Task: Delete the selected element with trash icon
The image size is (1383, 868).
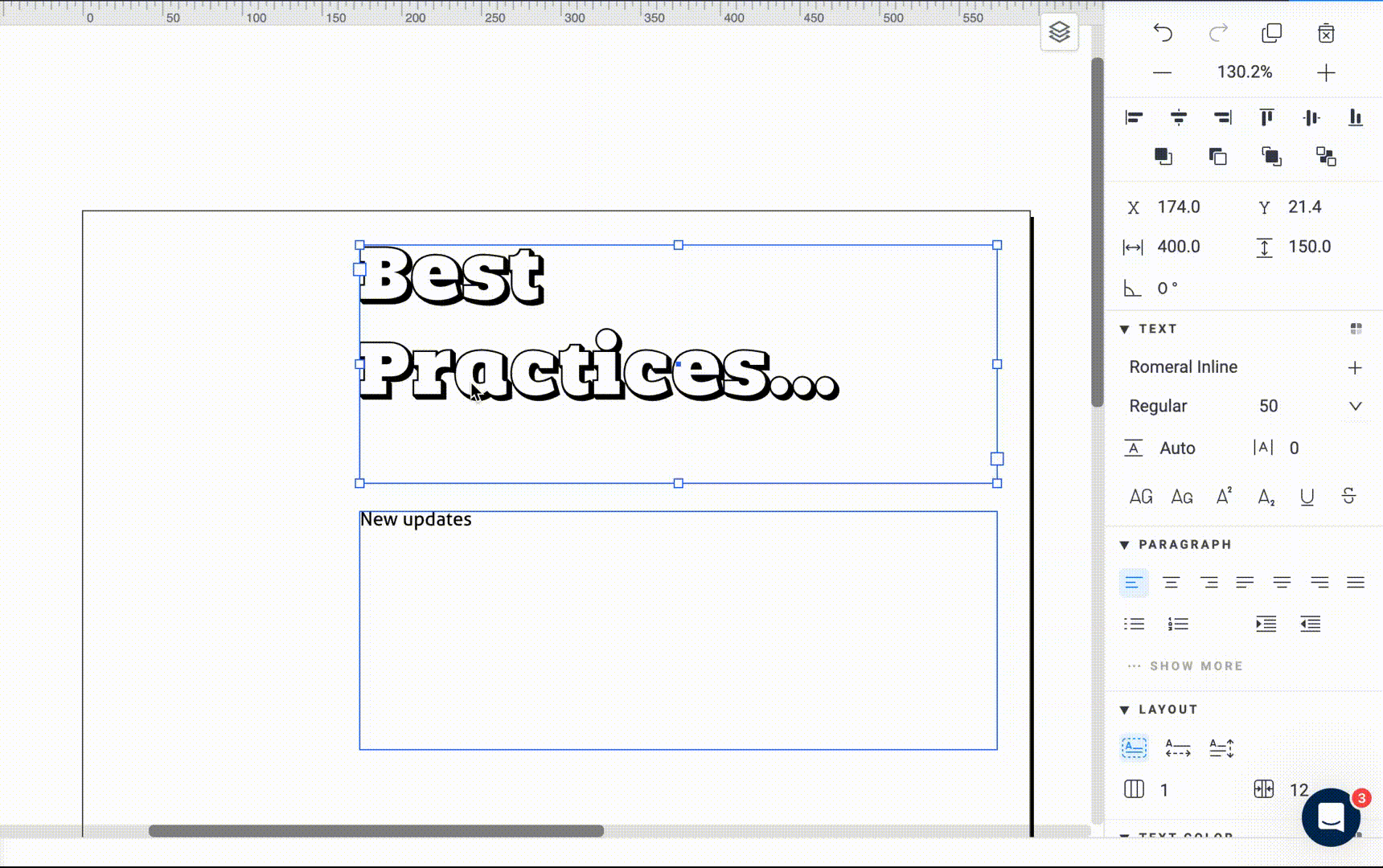Action: pos(1326,33)
